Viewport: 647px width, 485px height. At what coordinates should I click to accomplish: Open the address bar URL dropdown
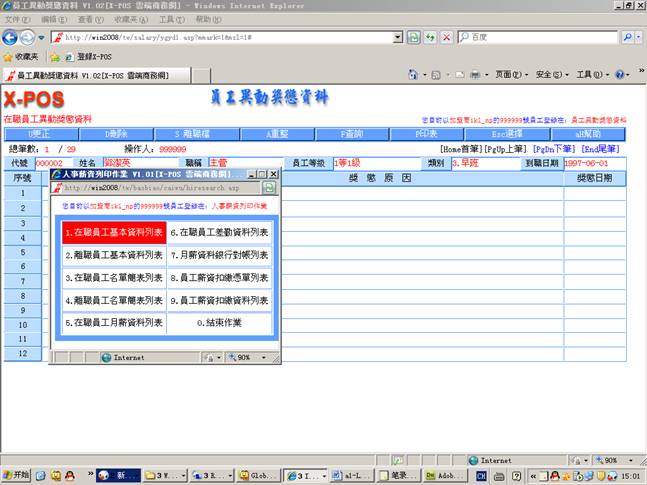tap(397, 37)
